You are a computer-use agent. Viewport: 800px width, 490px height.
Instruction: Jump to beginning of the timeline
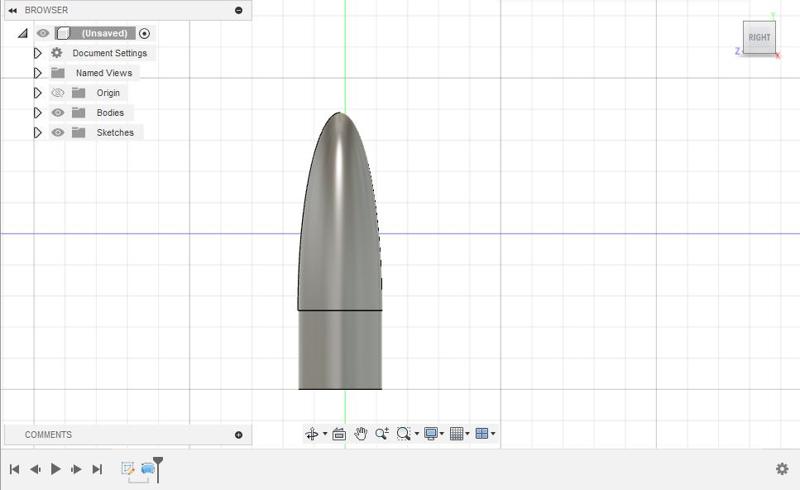(x=14, y=469)
